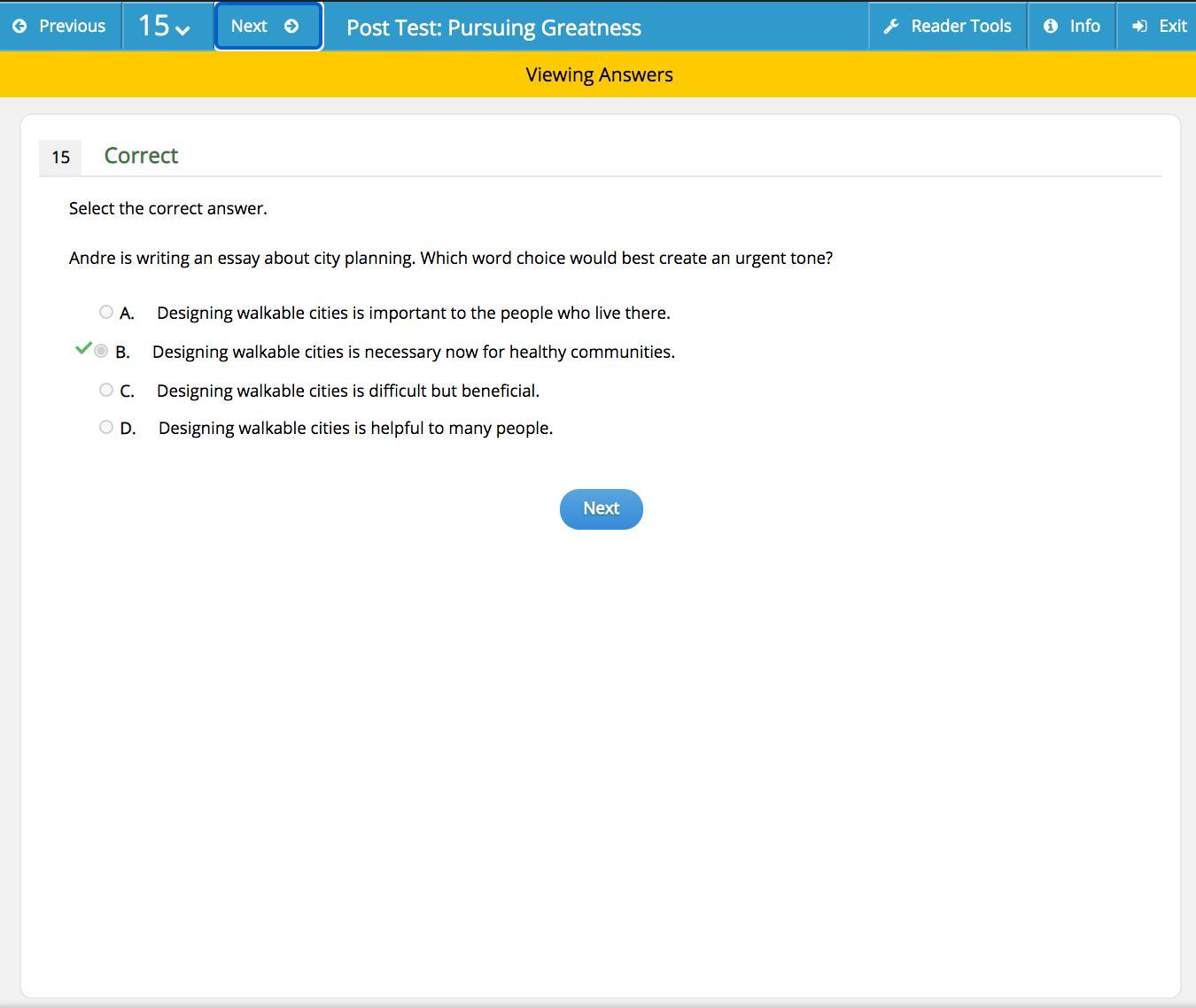The height and width of the screenshot is (1008, 1196).
Task: Click the 'Post Test: Pursuing Greatness' title
Action: coord(493,27)
